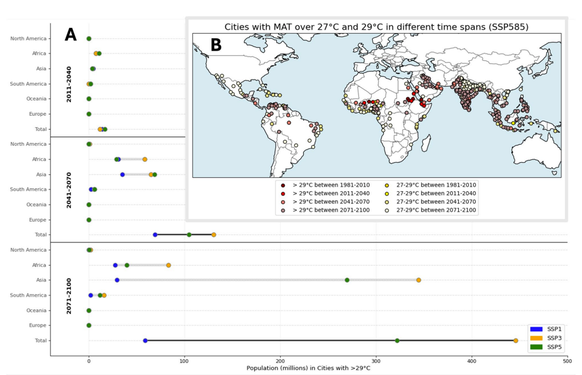Viewport: 582px width, 375px height.
Task: Click the Europe label in the 2011-2040 section
Action: coord(37,114)
